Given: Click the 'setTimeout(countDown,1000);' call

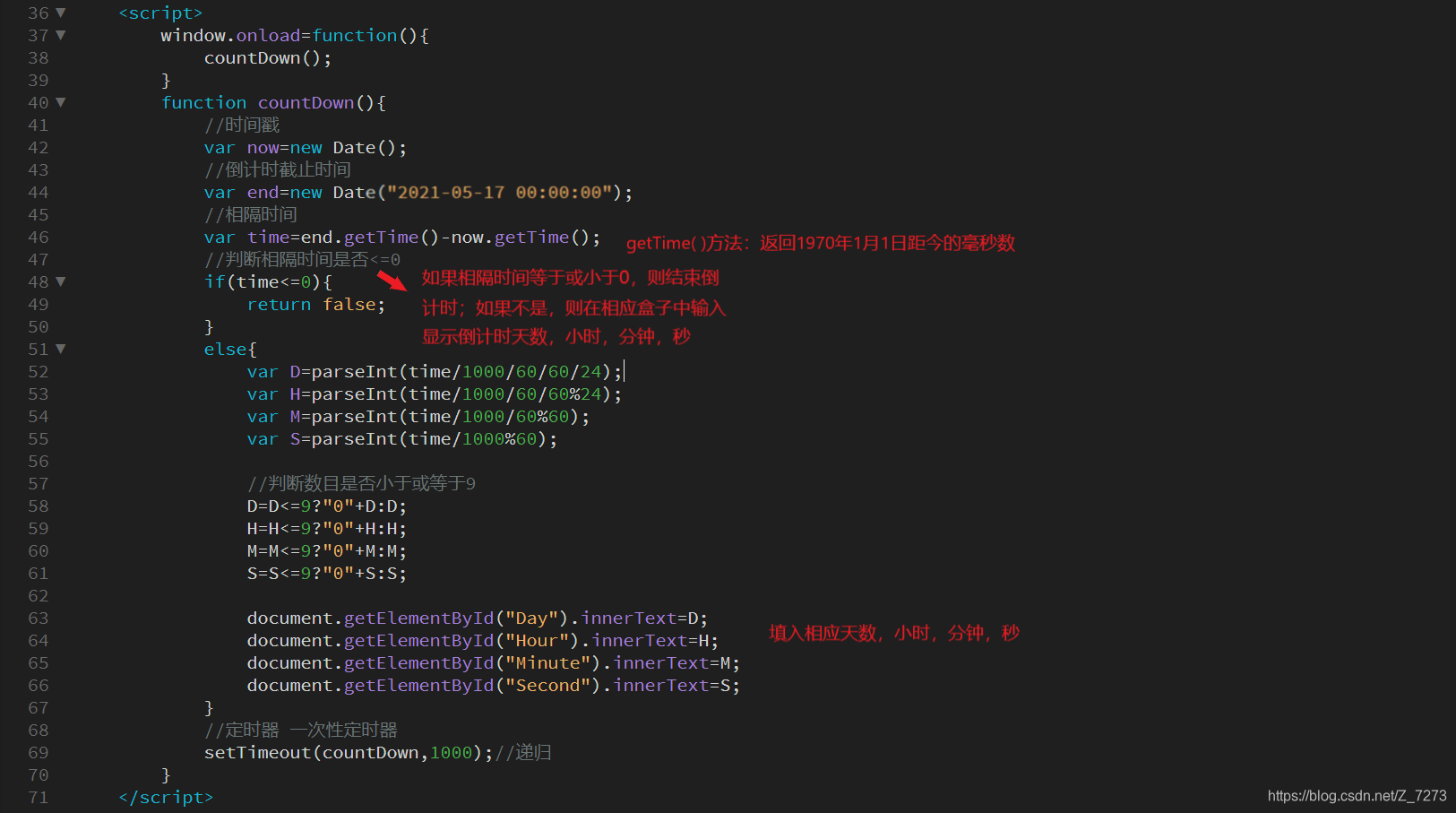Looking at the screenshot, I should 349,753.
